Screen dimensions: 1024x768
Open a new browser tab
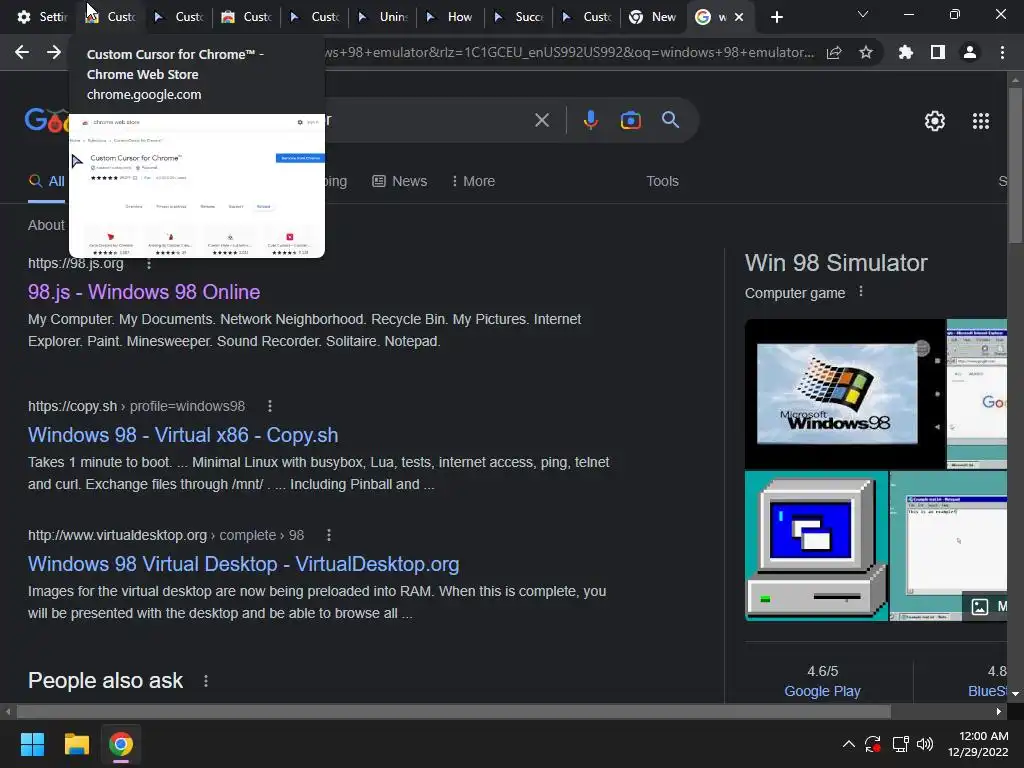[x=776, y=17]
